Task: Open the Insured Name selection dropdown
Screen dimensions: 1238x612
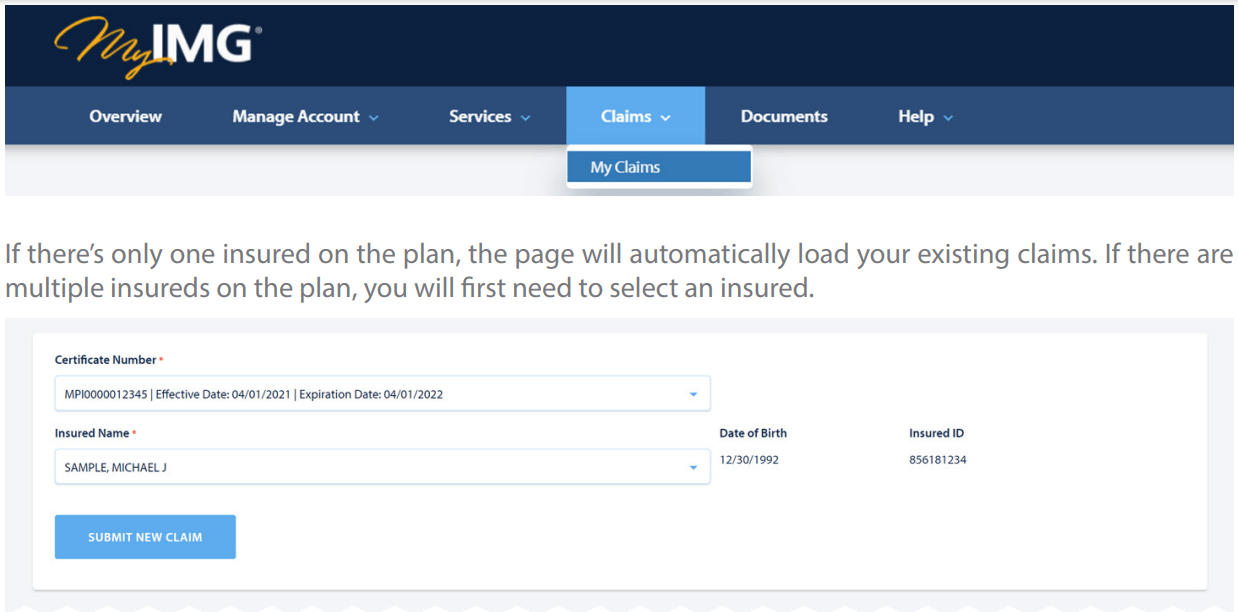Action: tap(380, 466)
